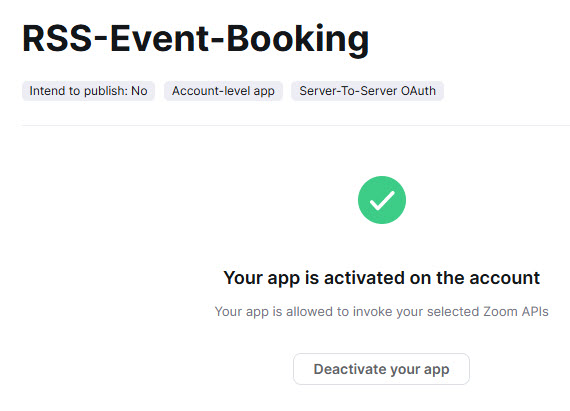The height and width of the screenshot is (411, 570).
Task: Click 'No' in the publish intent tag
Action: click(139, 91)
